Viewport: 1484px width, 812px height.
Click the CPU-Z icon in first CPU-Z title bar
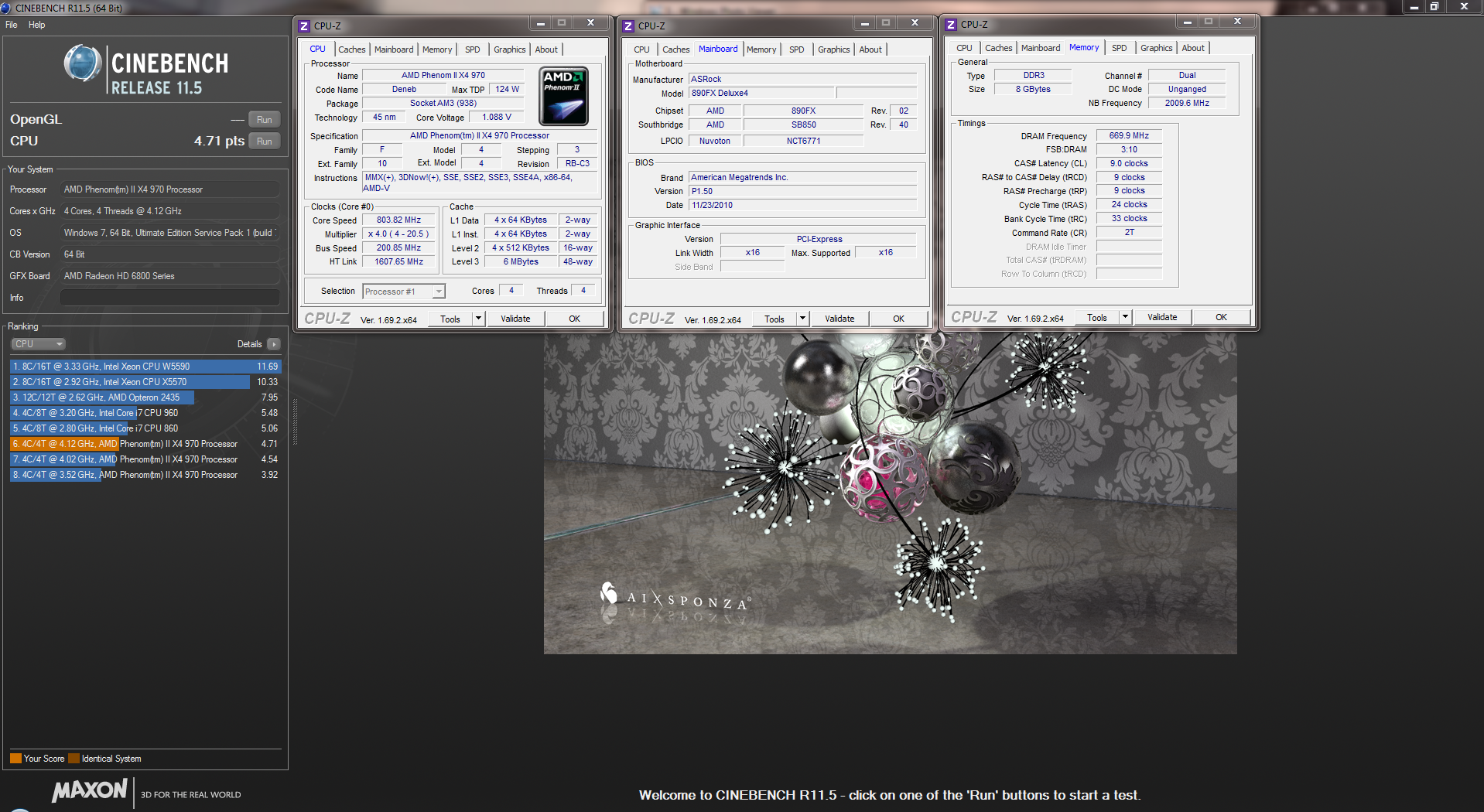[304, 26]
